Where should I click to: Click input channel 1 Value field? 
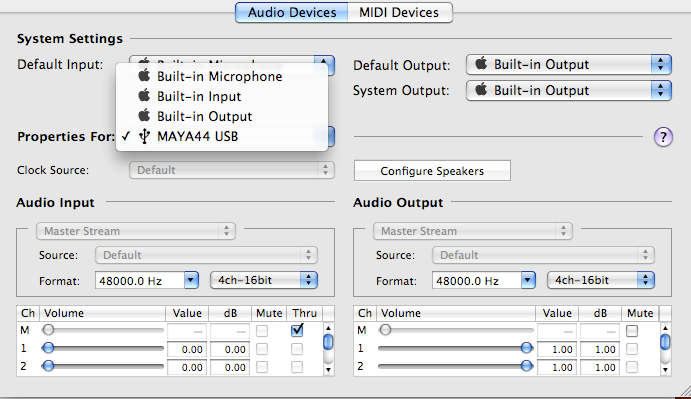tap(187, 350)
